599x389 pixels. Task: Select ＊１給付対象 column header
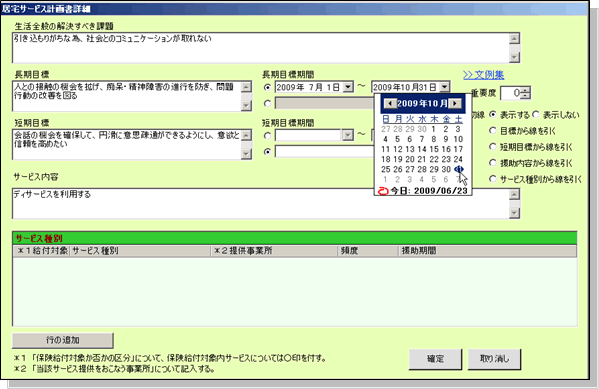click(x=41, y=251)
